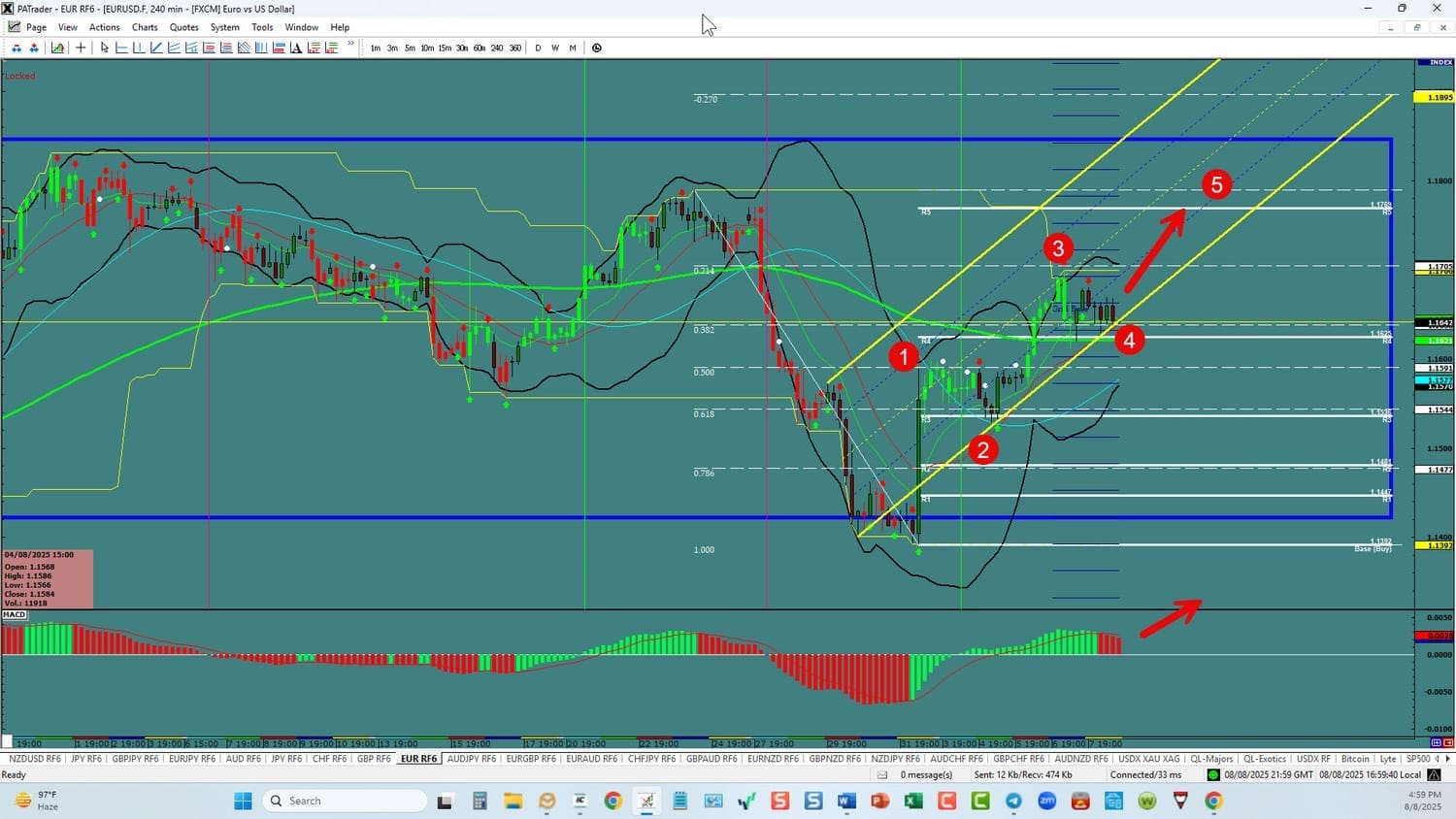The width and height of the screenshot is (1456, 819).
Task: Open Excel from the Windows taskbar
Action: [913, 801]
